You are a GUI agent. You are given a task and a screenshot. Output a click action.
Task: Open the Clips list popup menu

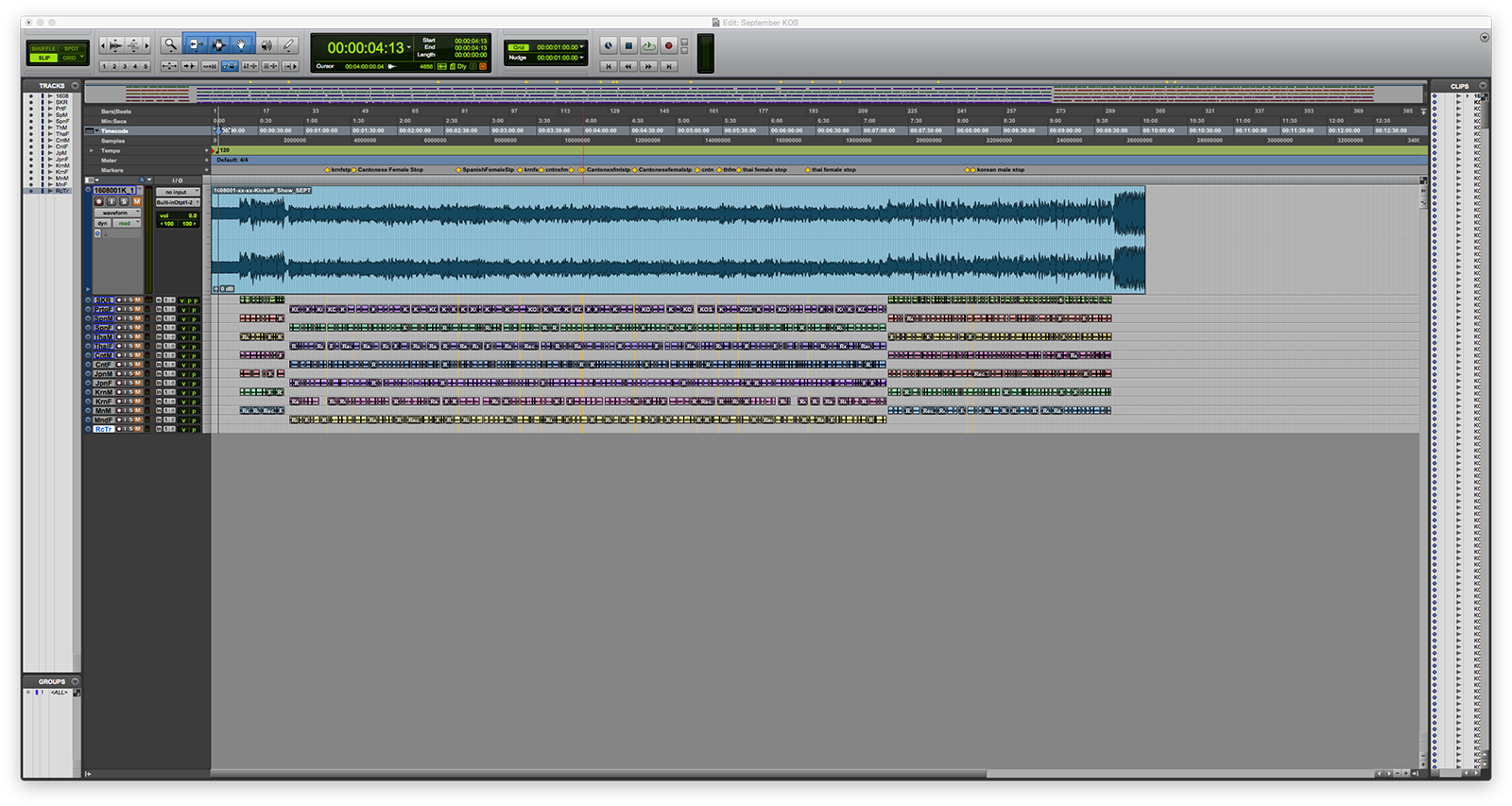coord(1484,85)
